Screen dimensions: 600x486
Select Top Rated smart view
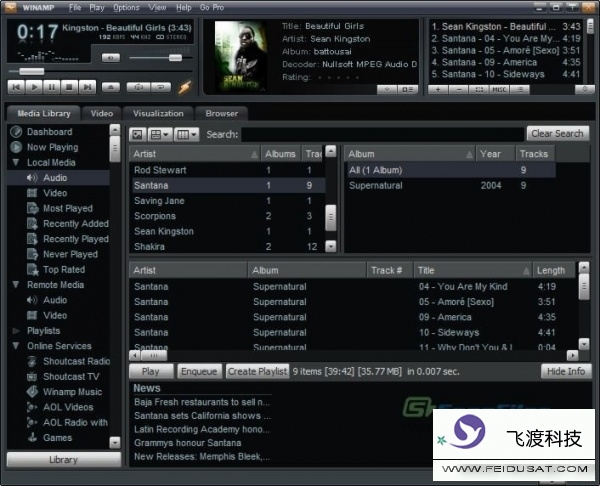(64, 270)
